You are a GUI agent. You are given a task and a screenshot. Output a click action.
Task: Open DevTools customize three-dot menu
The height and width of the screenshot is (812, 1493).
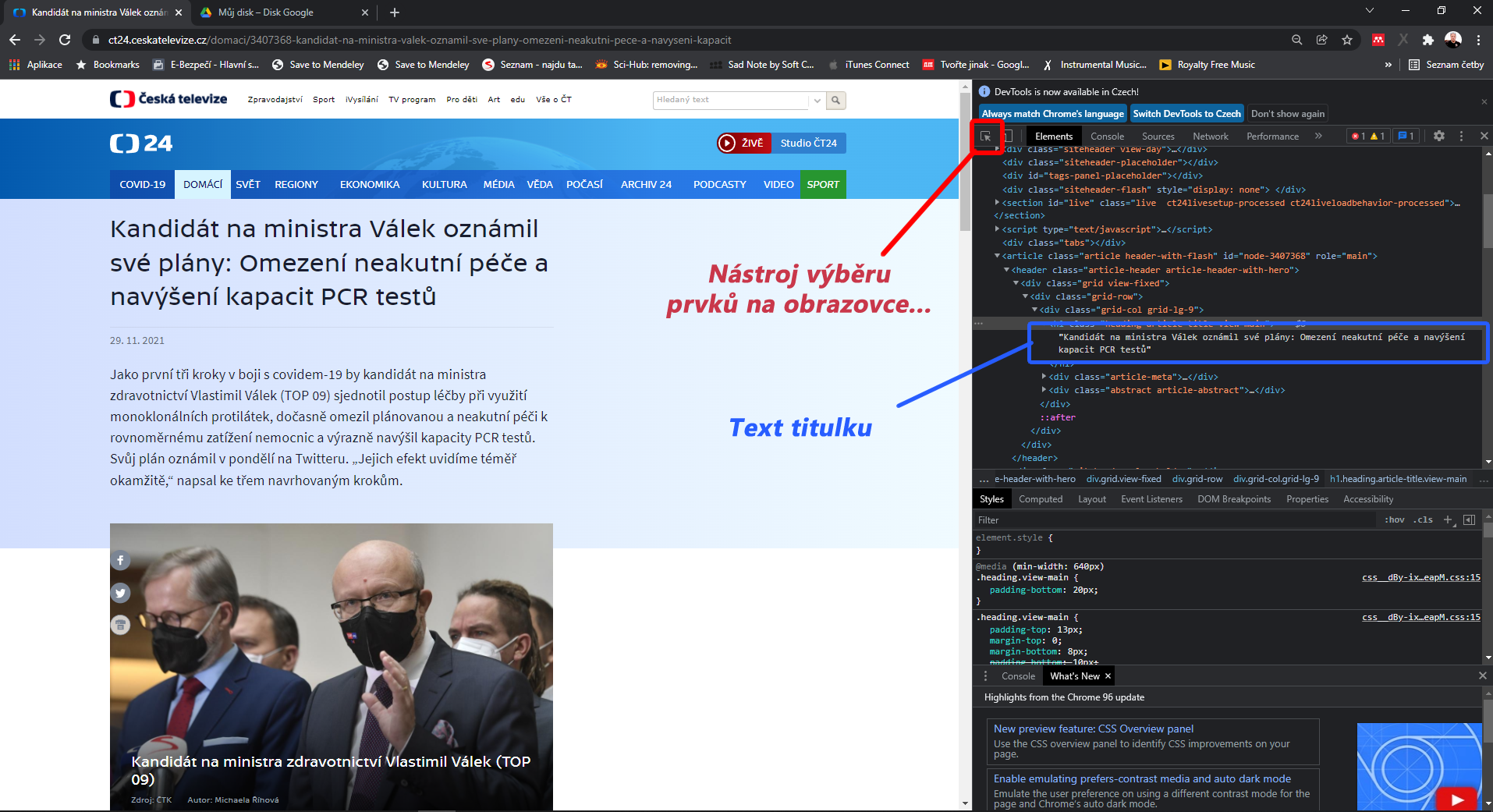[x=1461, y=136]
